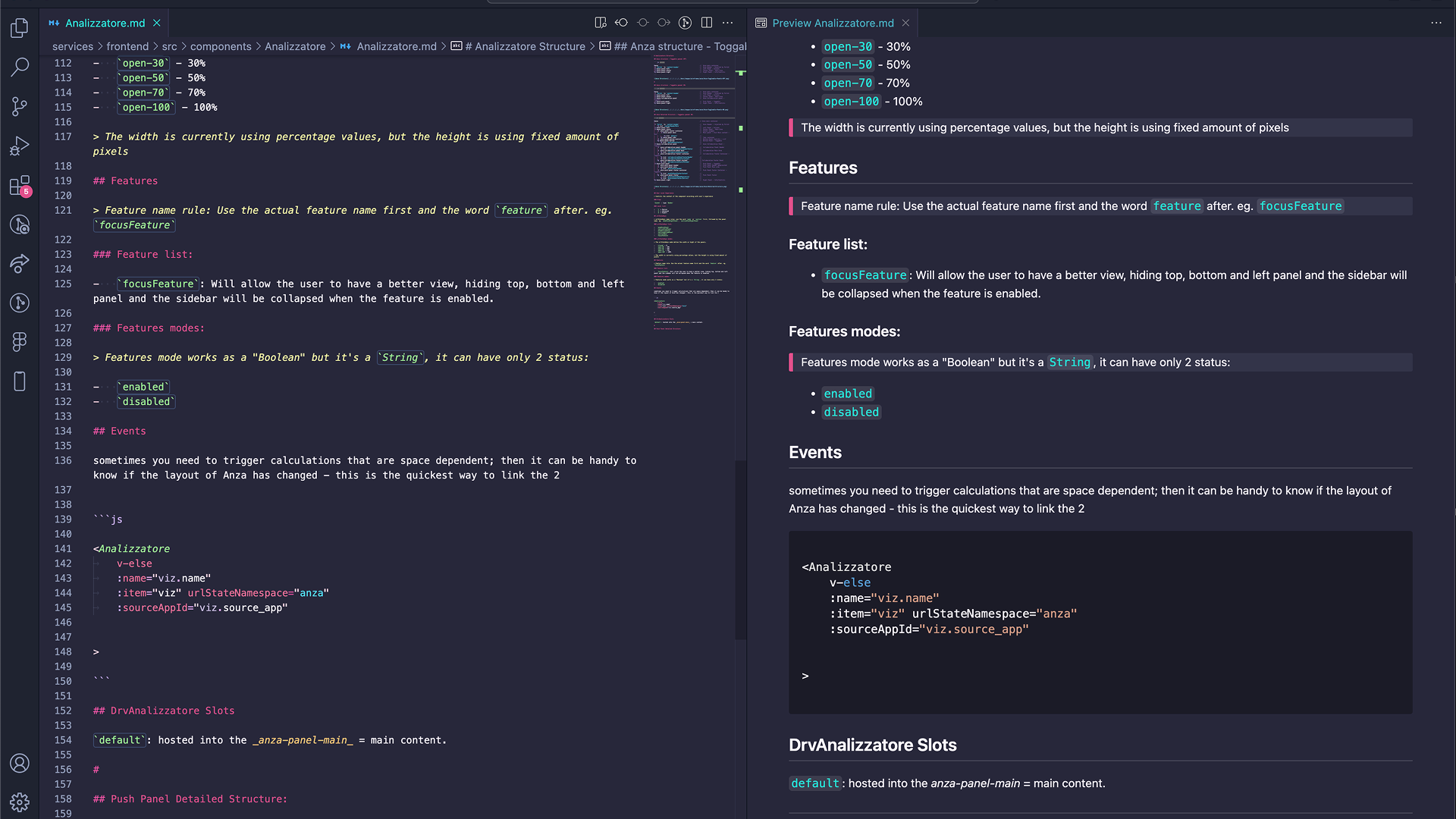
Task: Switch to Preview Analizzatore.md tab
Action: (833, 23)
